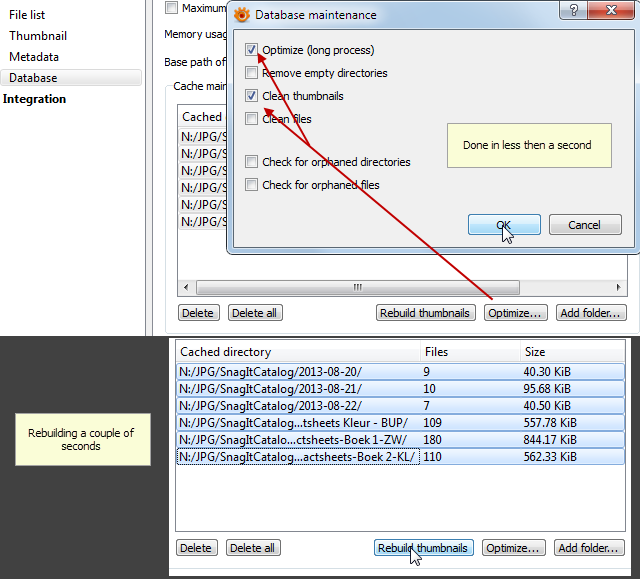Select row ending actsheets-Boek 2-KL/
This screenshot has height=579, width=640.
pos(400,457)
